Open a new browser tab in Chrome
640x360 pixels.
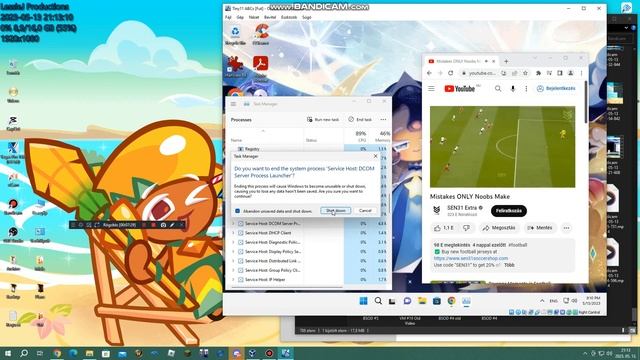506,61
